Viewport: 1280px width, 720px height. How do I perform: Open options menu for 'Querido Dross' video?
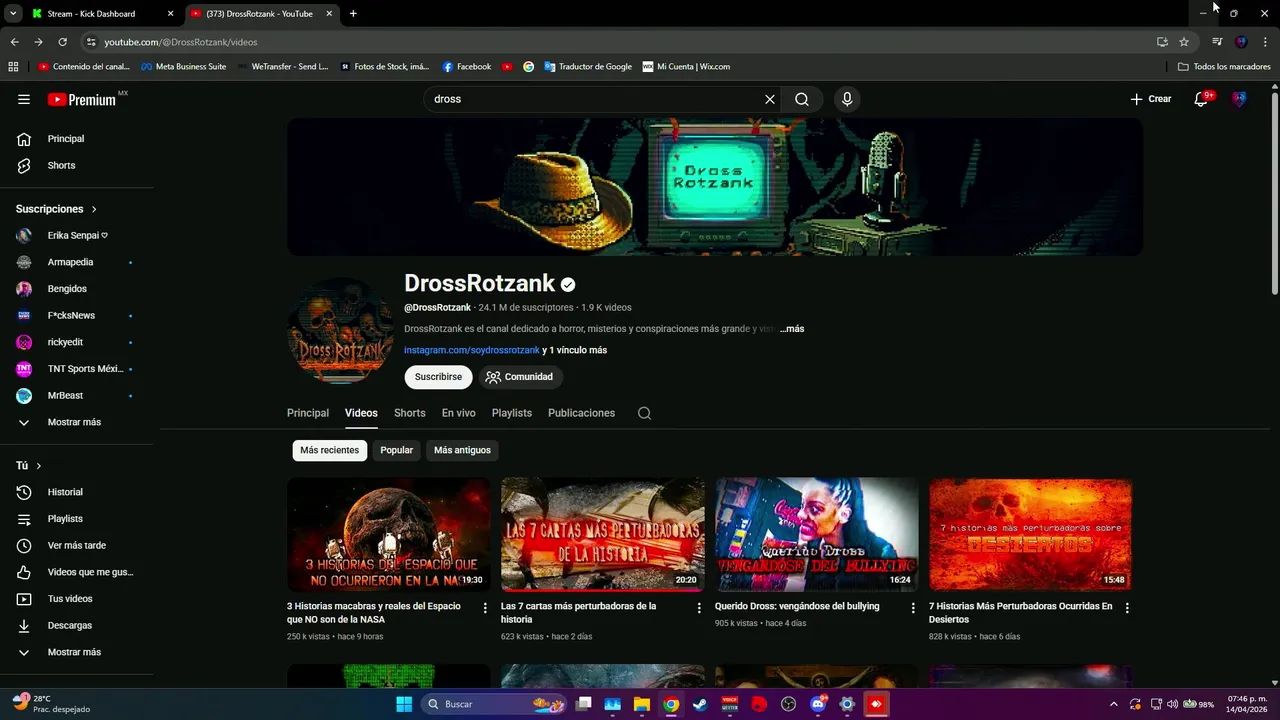913,608
